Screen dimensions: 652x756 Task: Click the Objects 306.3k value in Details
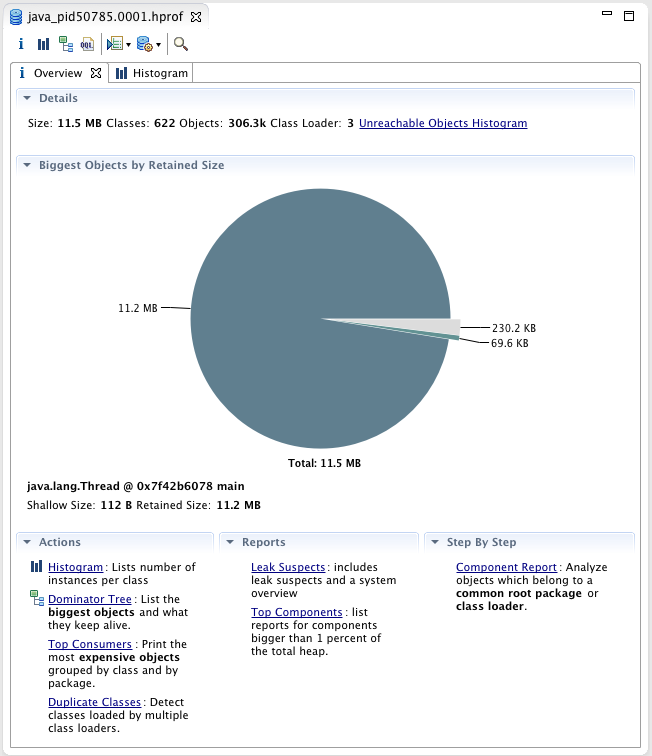pyautogui.click(x=247, y=123)
